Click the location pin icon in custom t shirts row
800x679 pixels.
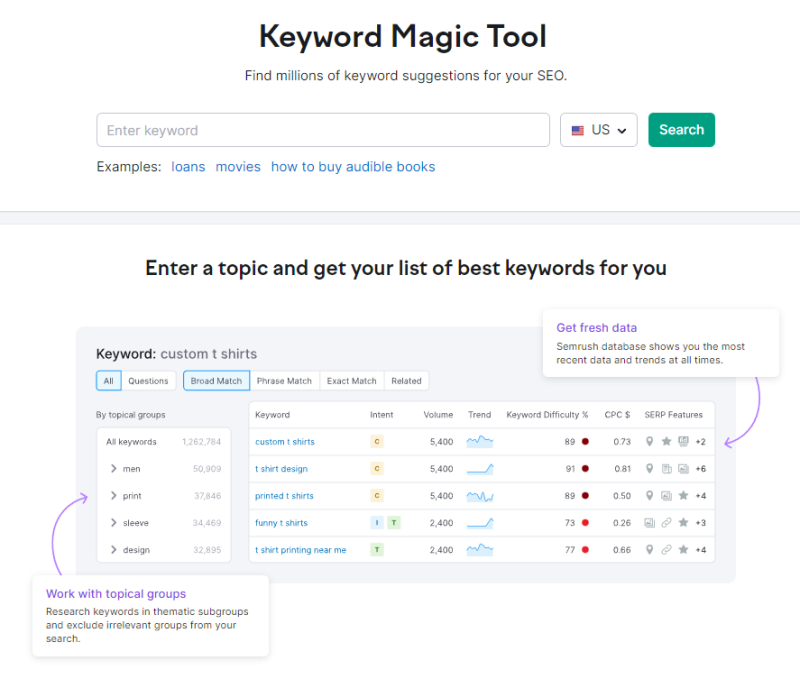coord(650,441)
